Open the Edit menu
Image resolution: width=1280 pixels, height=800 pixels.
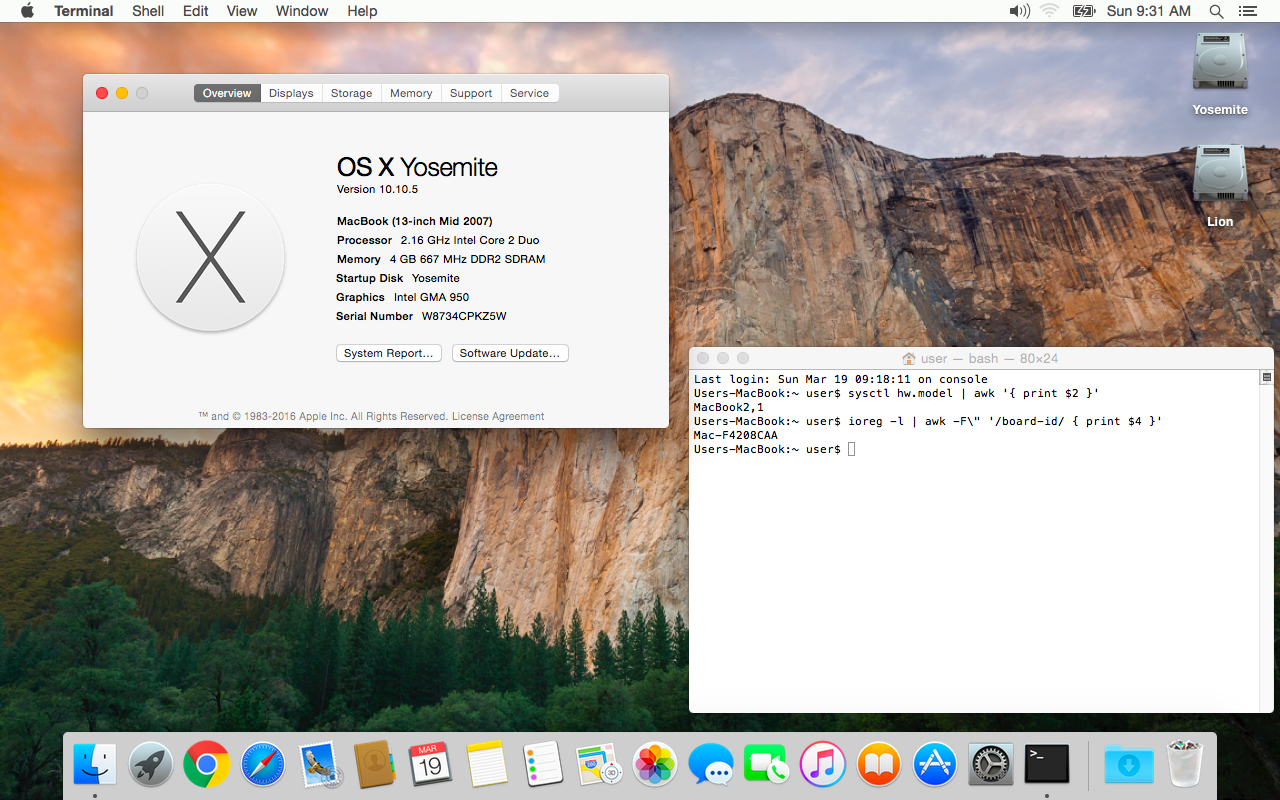pyautogui.click(x=196, y=11)
